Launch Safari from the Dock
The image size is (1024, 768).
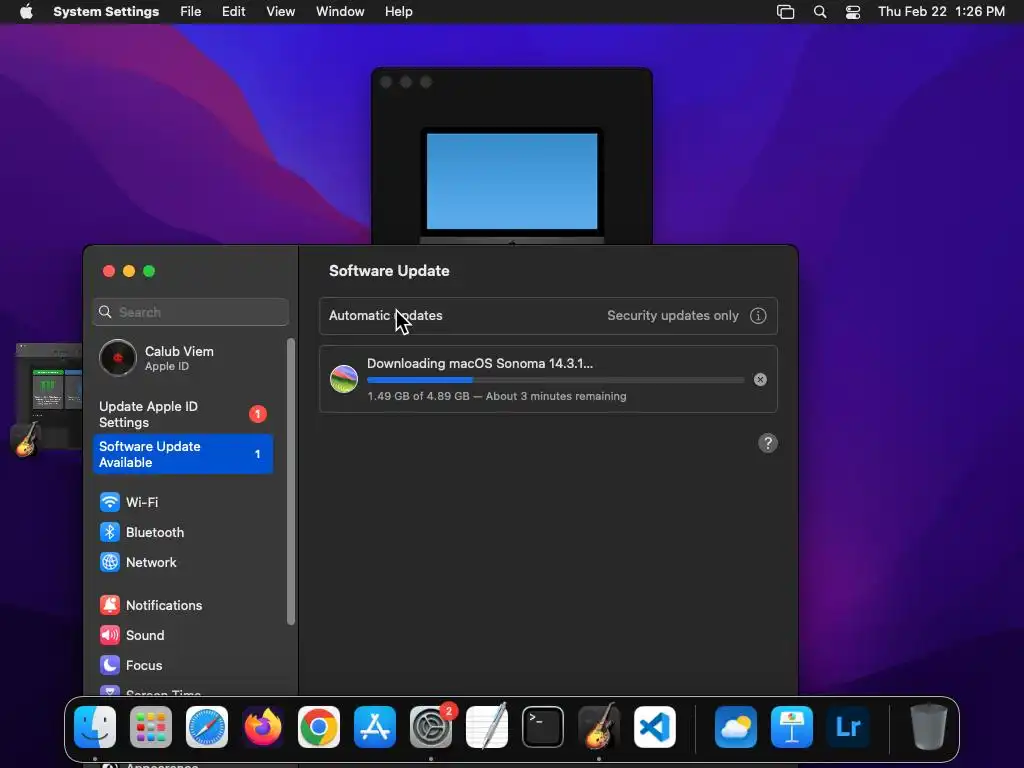[207, 727]
